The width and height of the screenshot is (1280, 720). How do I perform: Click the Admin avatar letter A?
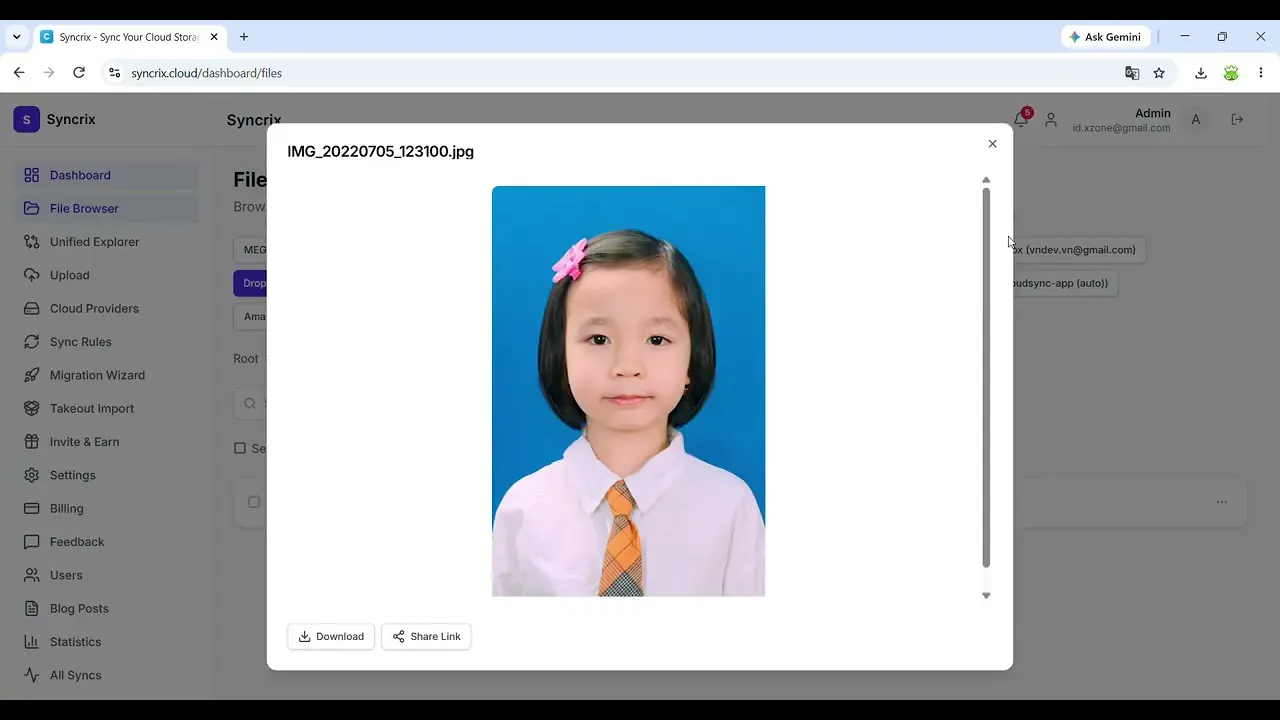[1195, 119]
